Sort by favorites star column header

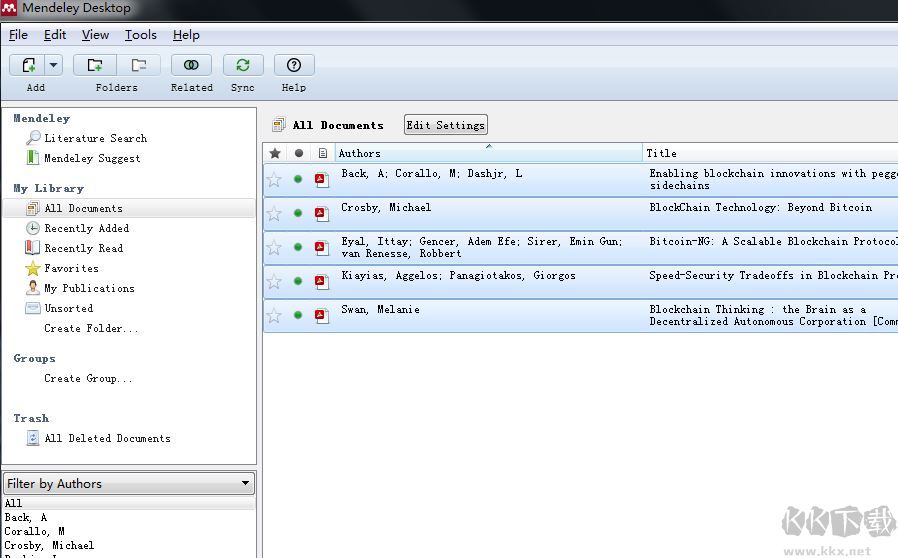pos(275,153)
